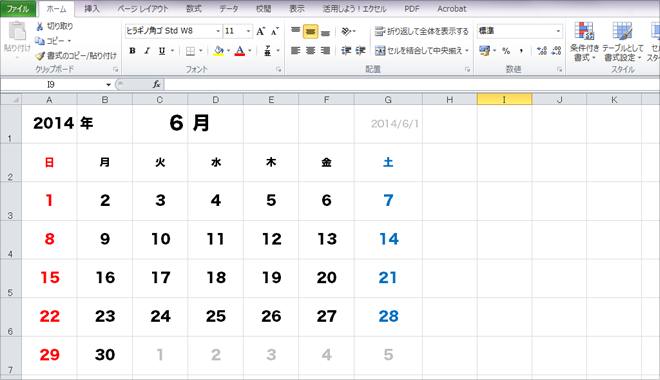Open the fill color dropdown arrow
660x380 pixels.
click(x=229, y=51)
